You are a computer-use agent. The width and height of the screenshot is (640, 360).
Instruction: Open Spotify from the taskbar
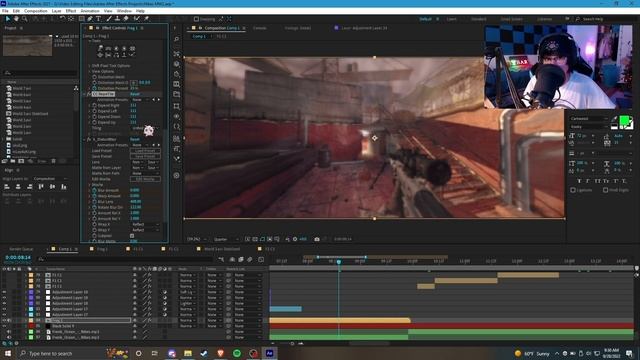tap(237, 353)
